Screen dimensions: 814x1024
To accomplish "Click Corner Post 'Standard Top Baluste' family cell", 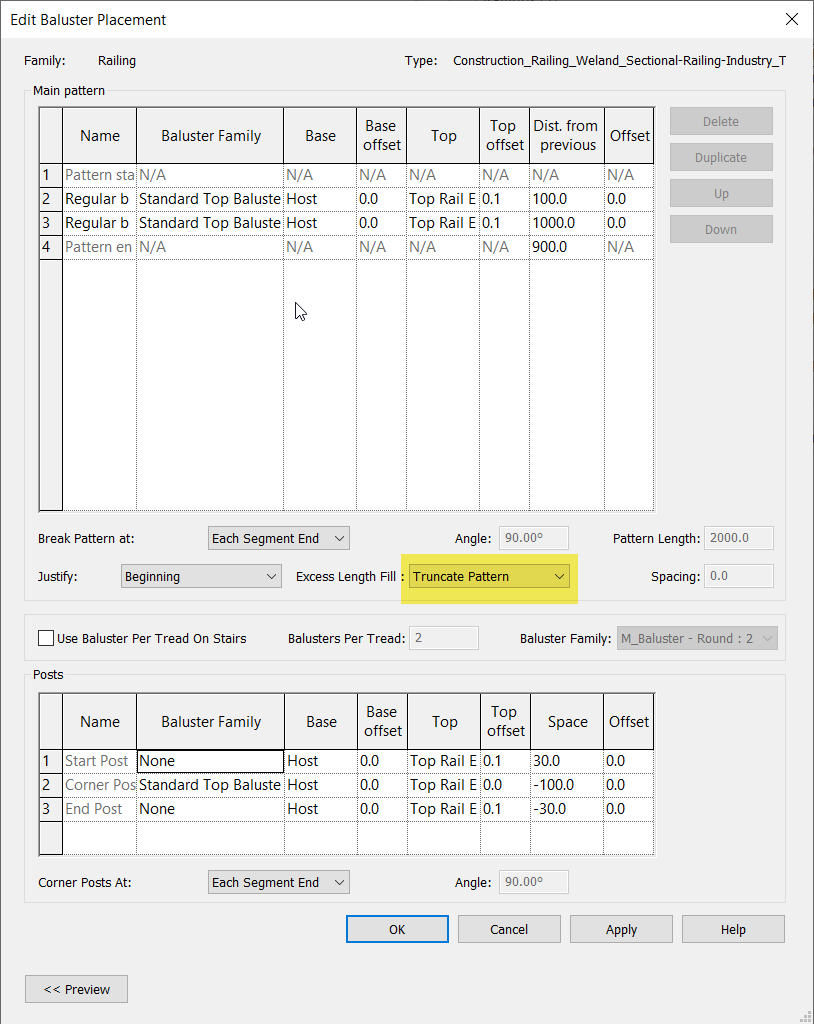I will pos(210,785).
